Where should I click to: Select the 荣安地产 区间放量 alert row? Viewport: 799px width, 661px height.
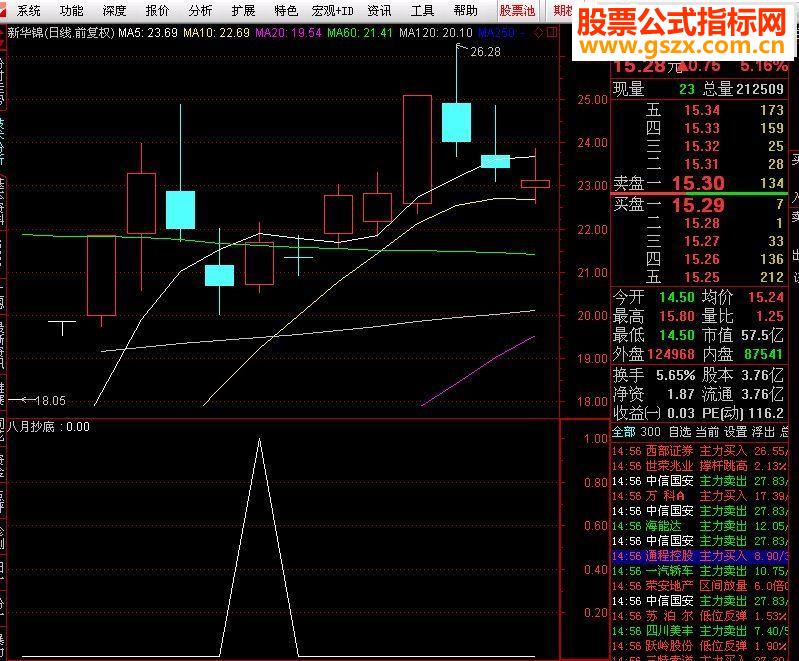click(x=700, y=586)
